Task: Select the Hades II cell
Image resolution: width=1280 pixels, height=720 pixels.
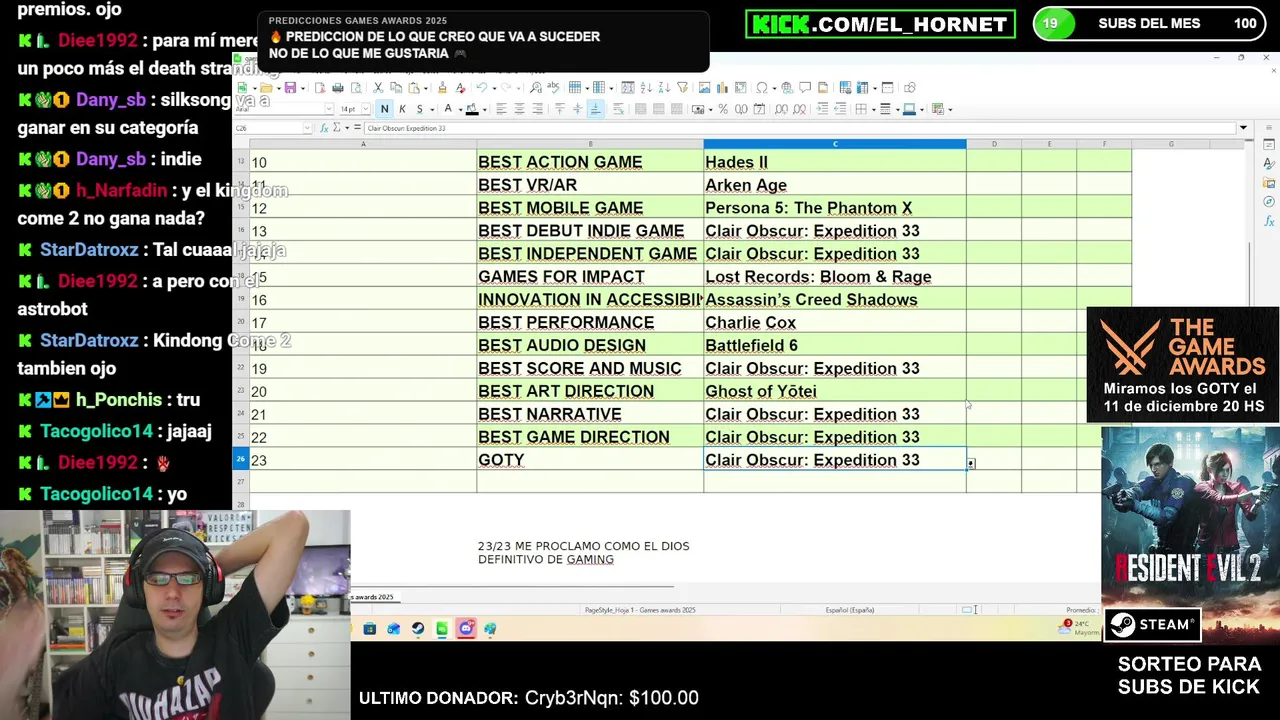Action: click(x=835, y=162)
